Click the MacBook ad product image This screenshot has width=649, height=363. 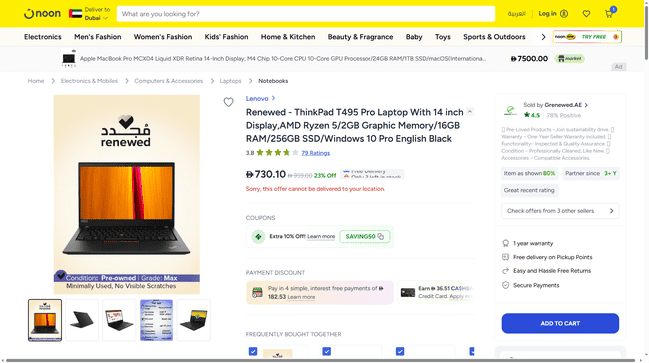tap(69, 58)
